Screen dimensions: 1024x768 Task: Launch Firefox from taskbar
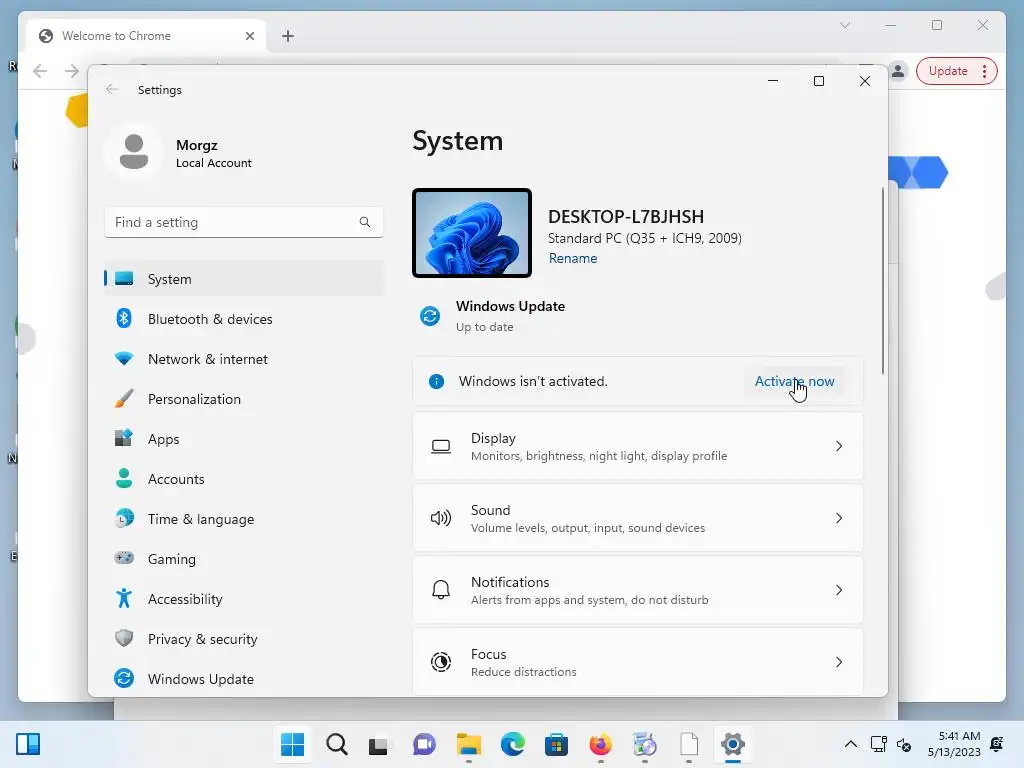601,744
